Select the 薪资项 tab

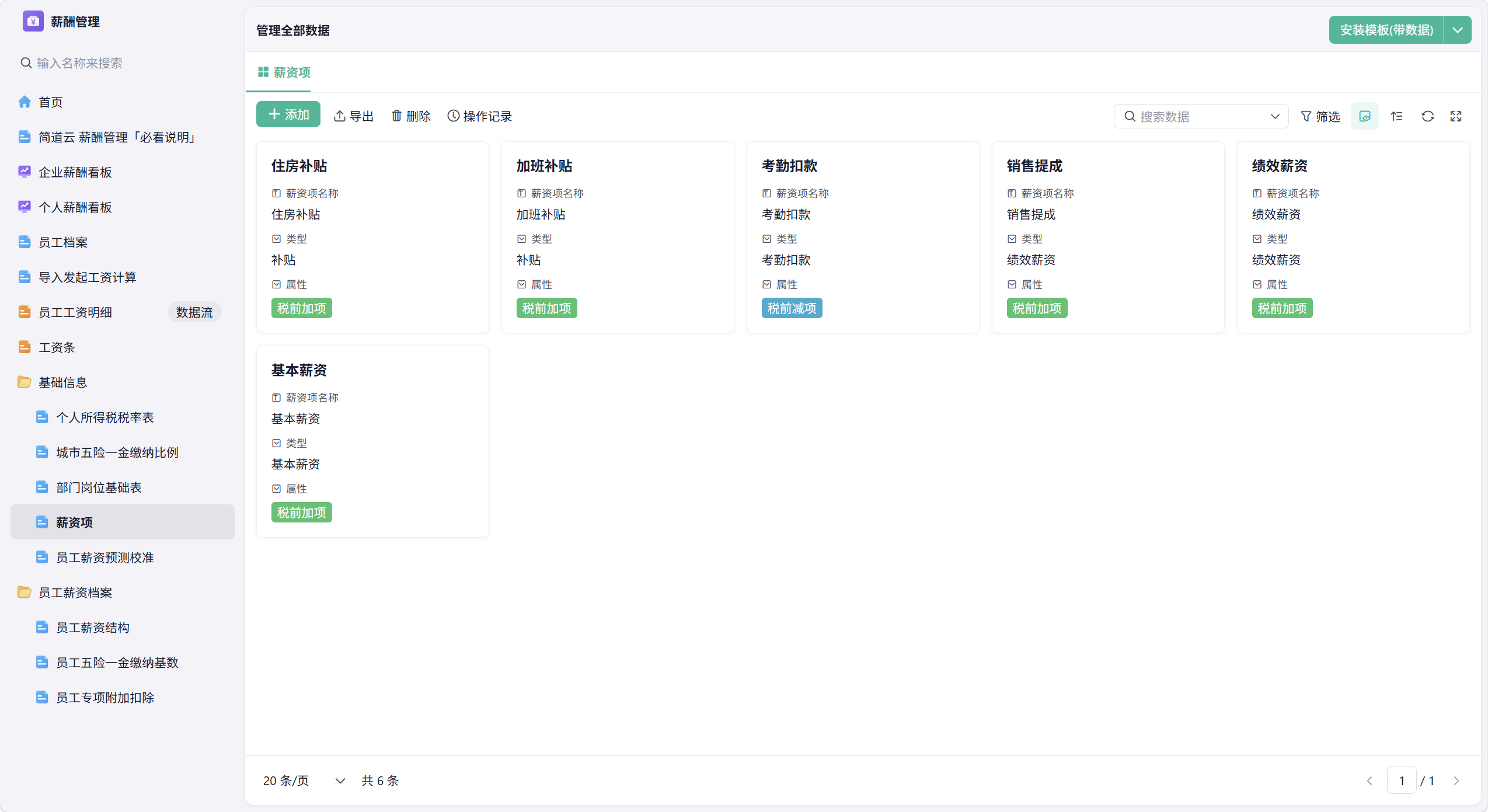point(284,72)
